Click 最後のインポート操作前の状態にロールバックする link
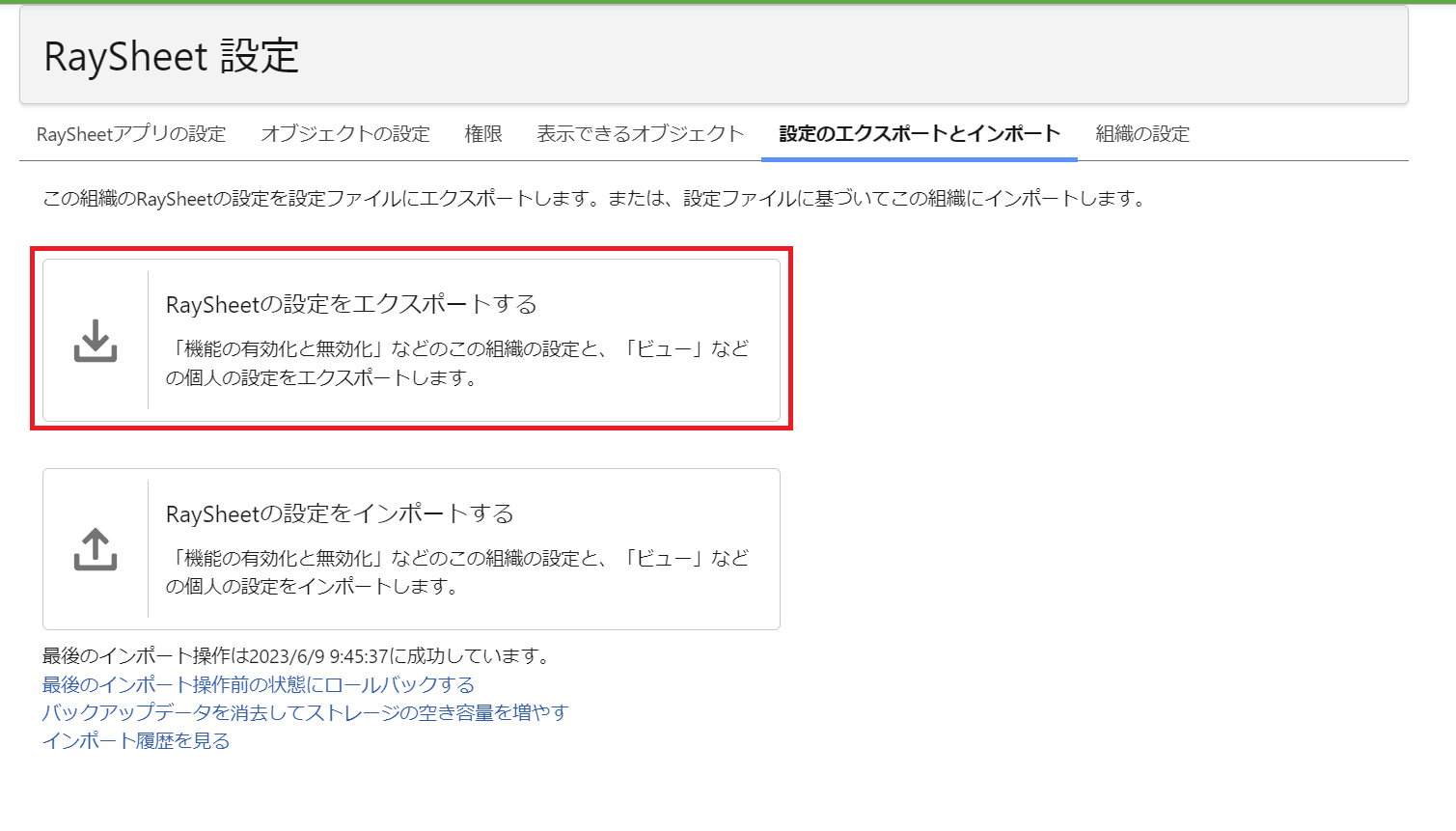Image resolution: width=1456 pixels, height=831 pixels. (259, 684)
